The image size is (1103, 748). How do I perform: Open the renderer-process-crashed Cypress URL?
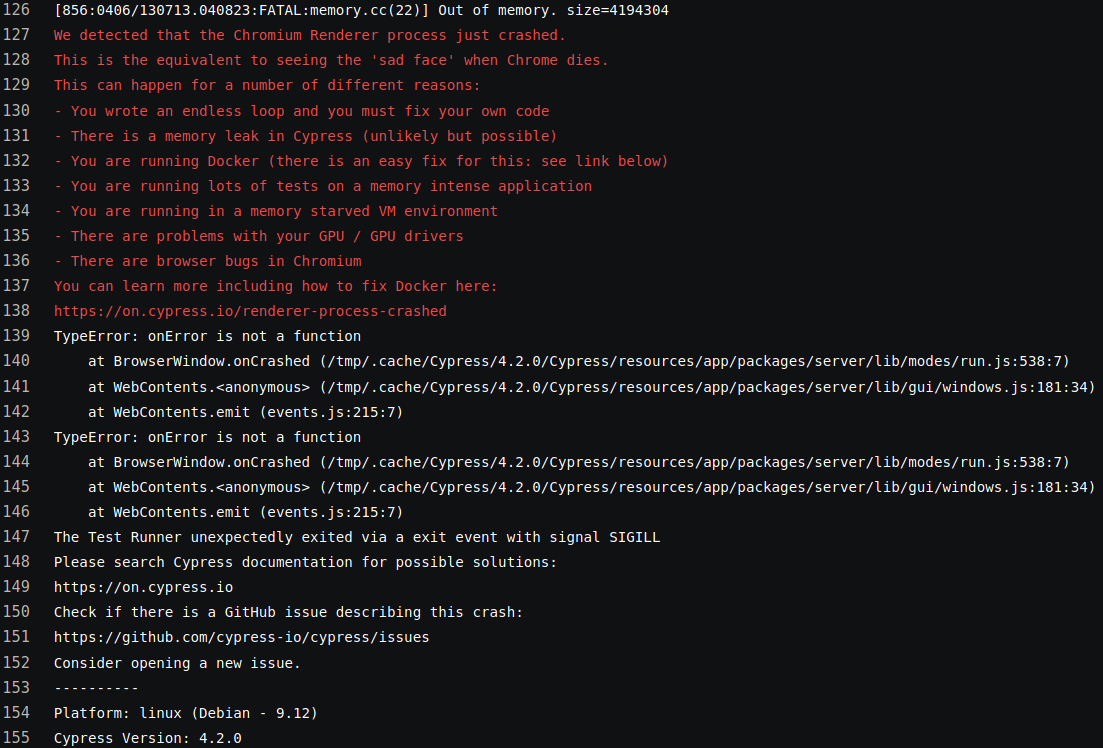(250, 311)
